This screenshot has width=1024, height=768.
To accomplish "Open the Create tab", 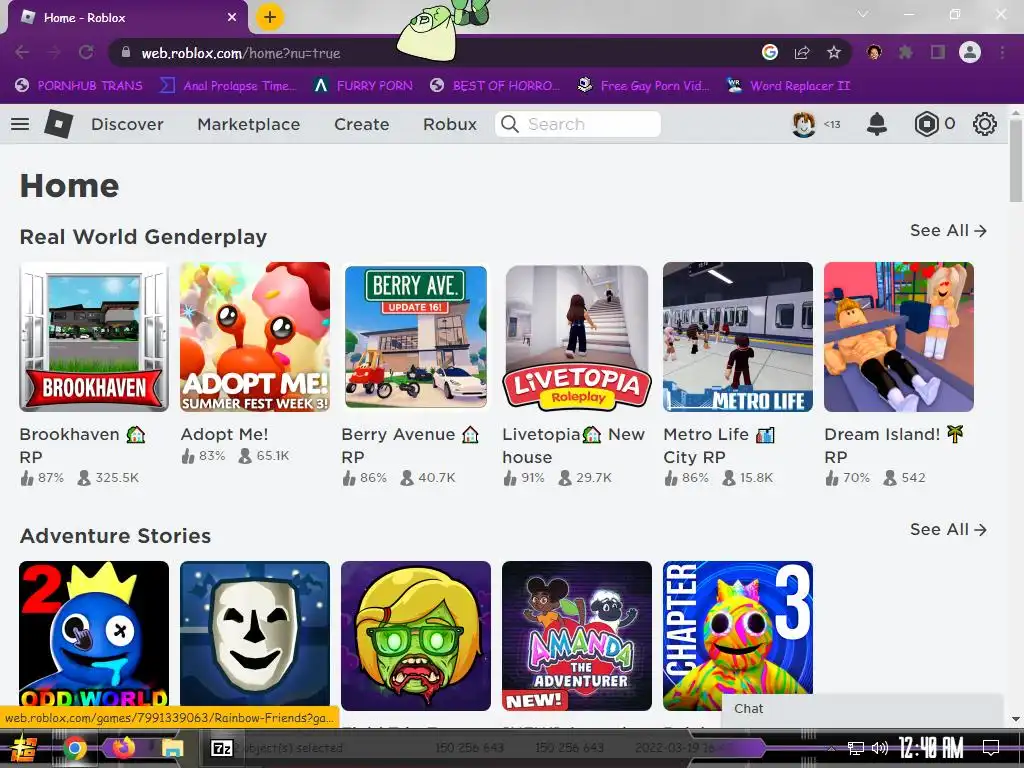I will click(361, 124).
